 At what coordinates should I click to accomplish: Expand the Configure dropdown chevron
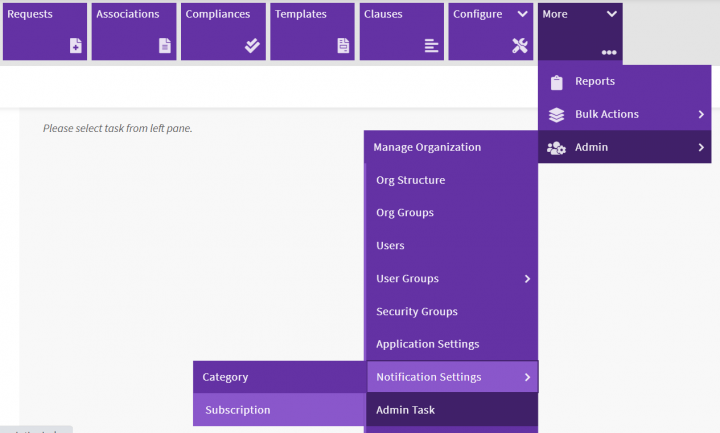521,15
